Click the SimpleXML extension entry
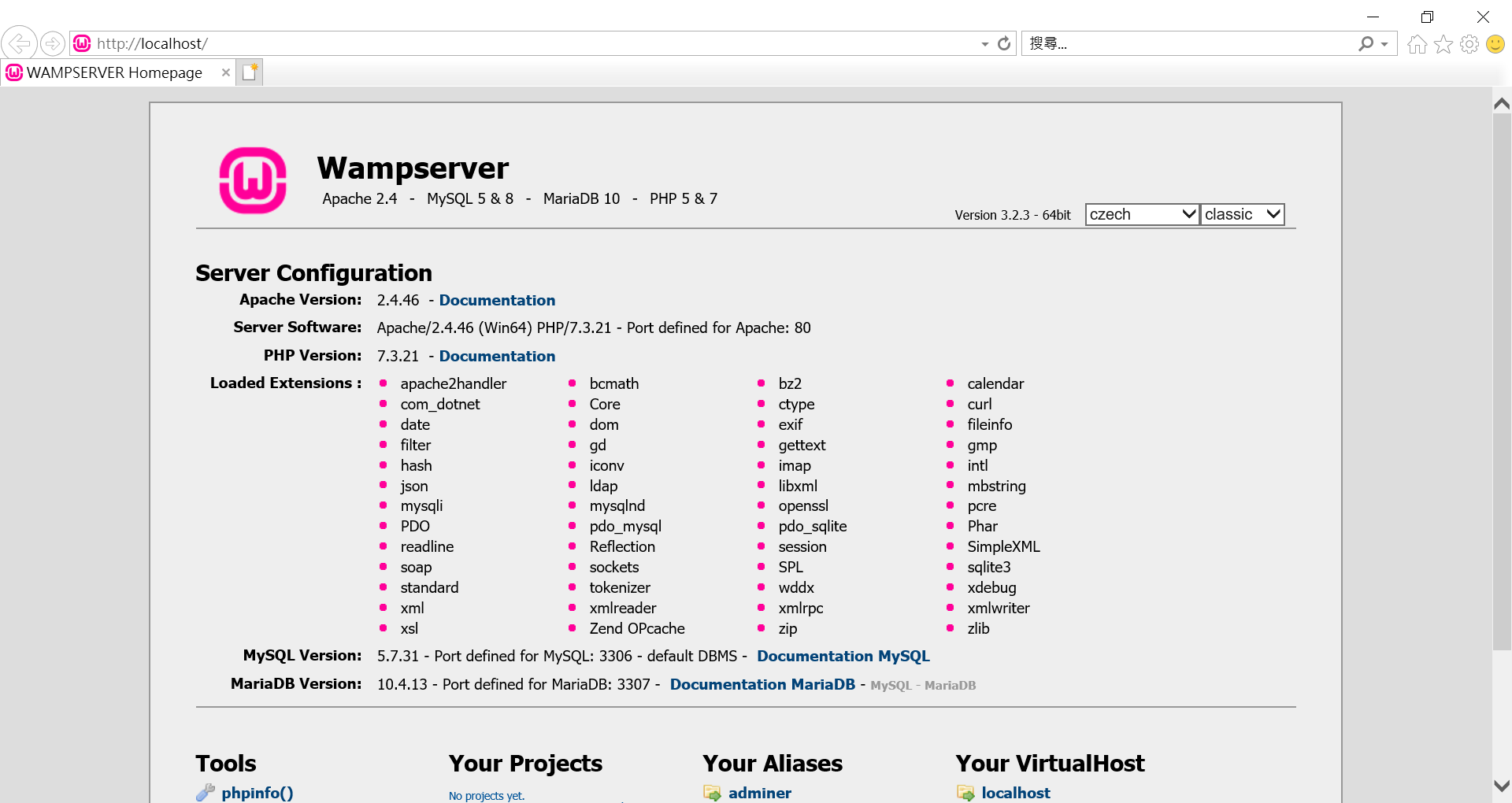The height and width of the screenshot is (803, 1512). coord(1003,546)
